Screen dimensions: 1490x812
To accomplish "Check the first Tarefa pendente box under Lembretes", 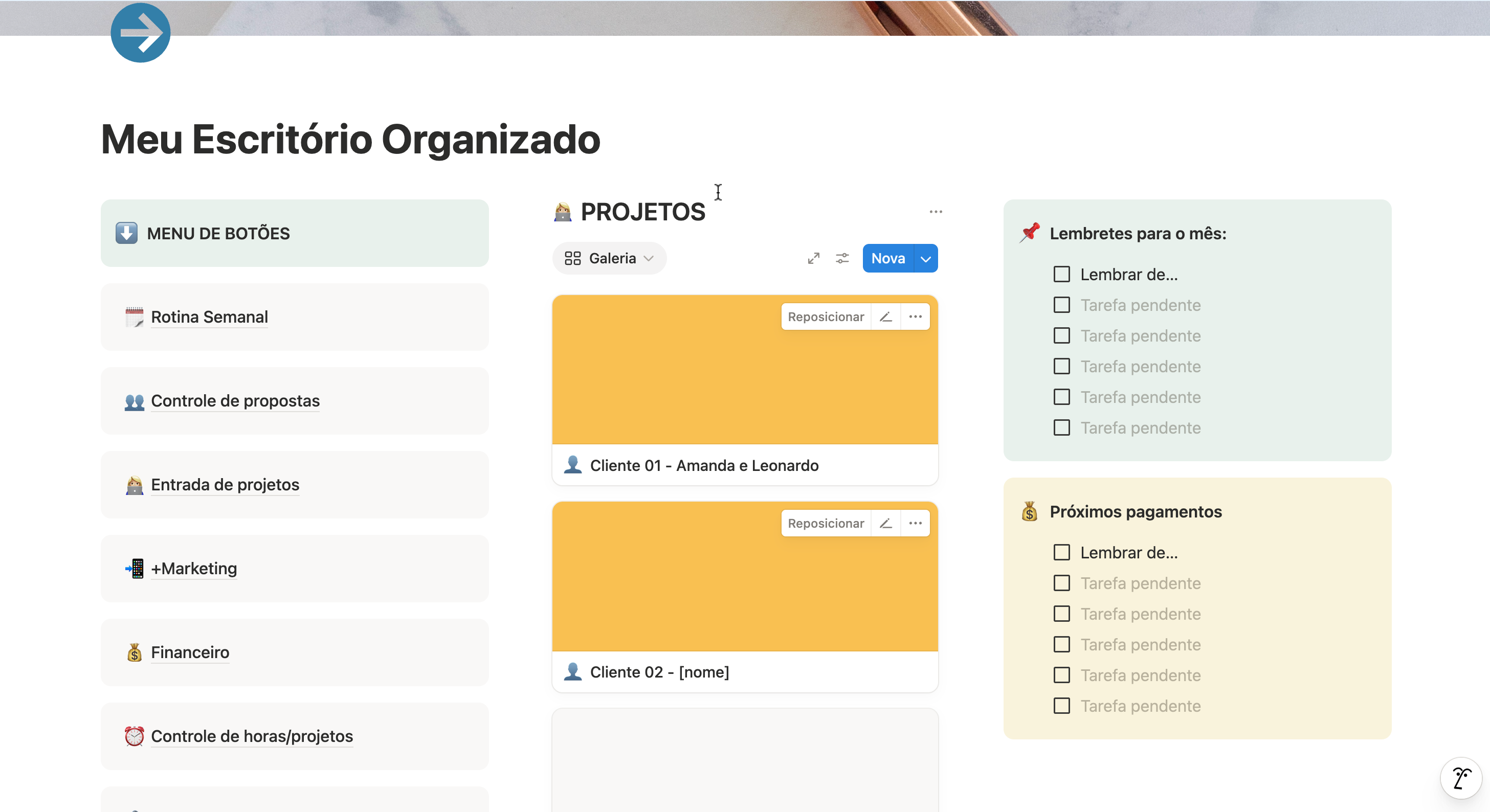I will 1061,305.
